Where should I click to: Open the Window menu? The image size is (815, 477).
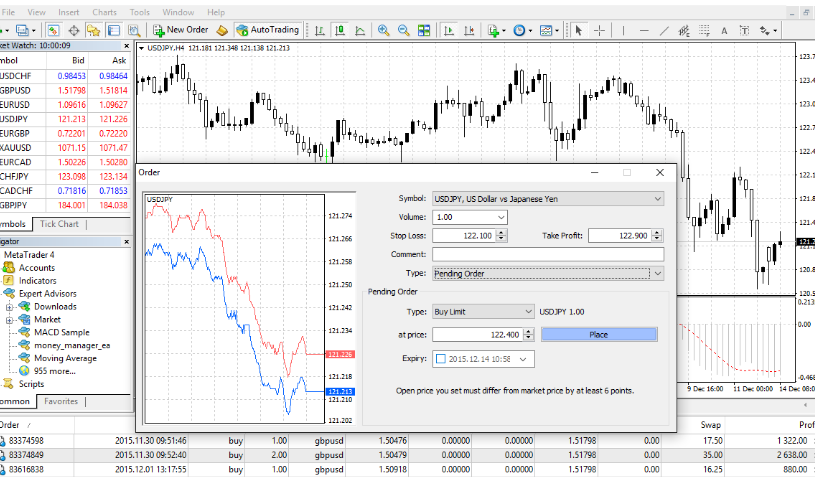coord(178,12)
